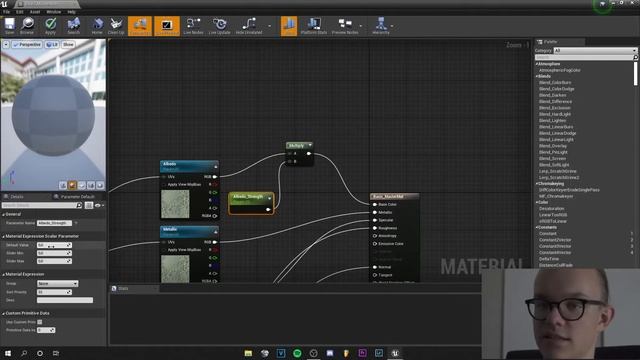Image resolution: width=640 pixels, height=360 pixels.
Task: Open the Search tool in the toolbar
Action: [x=73, y=26]
